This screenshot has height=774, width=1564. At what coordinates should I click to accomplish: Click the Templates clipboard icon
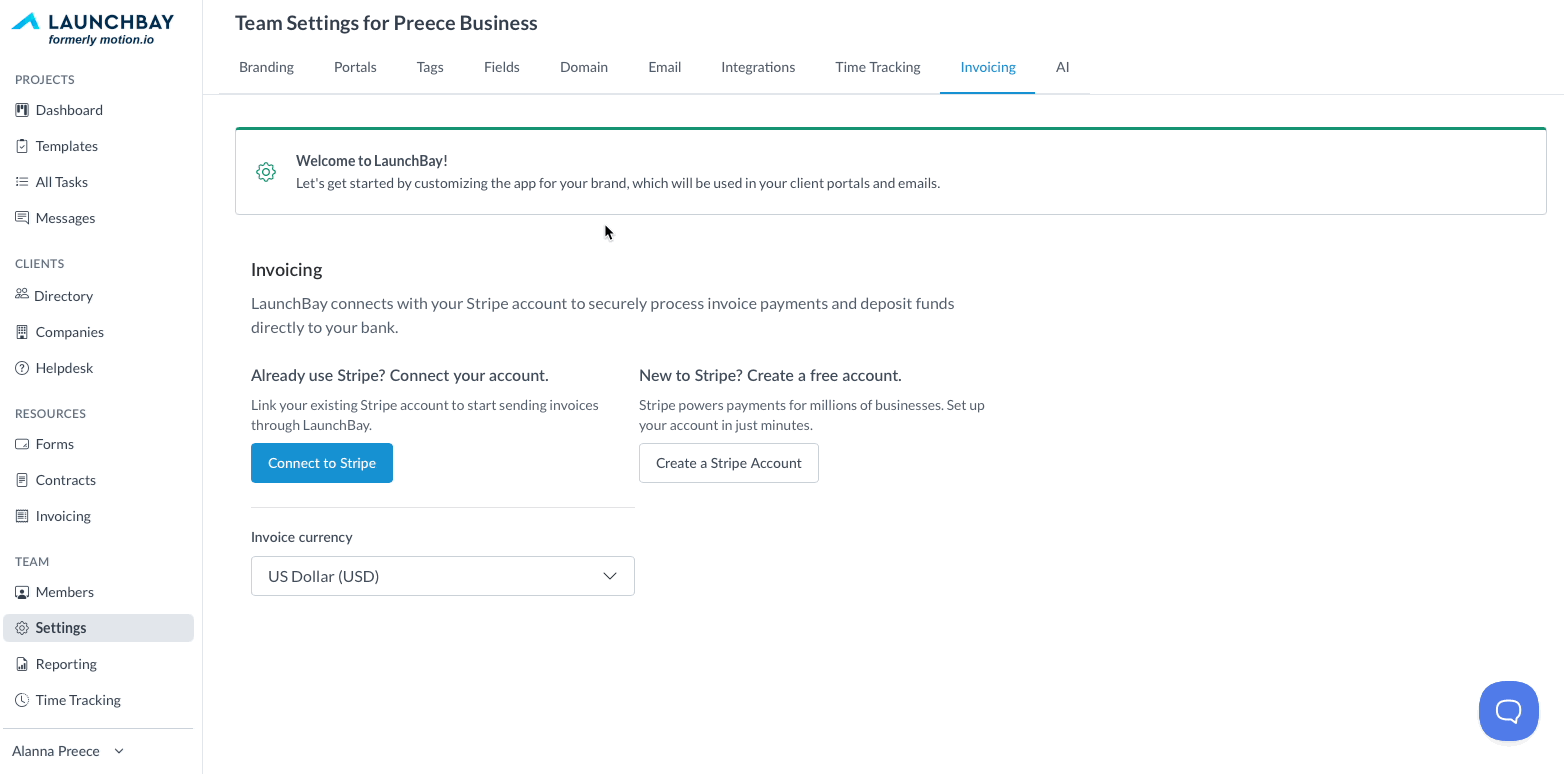coord(22,146)
